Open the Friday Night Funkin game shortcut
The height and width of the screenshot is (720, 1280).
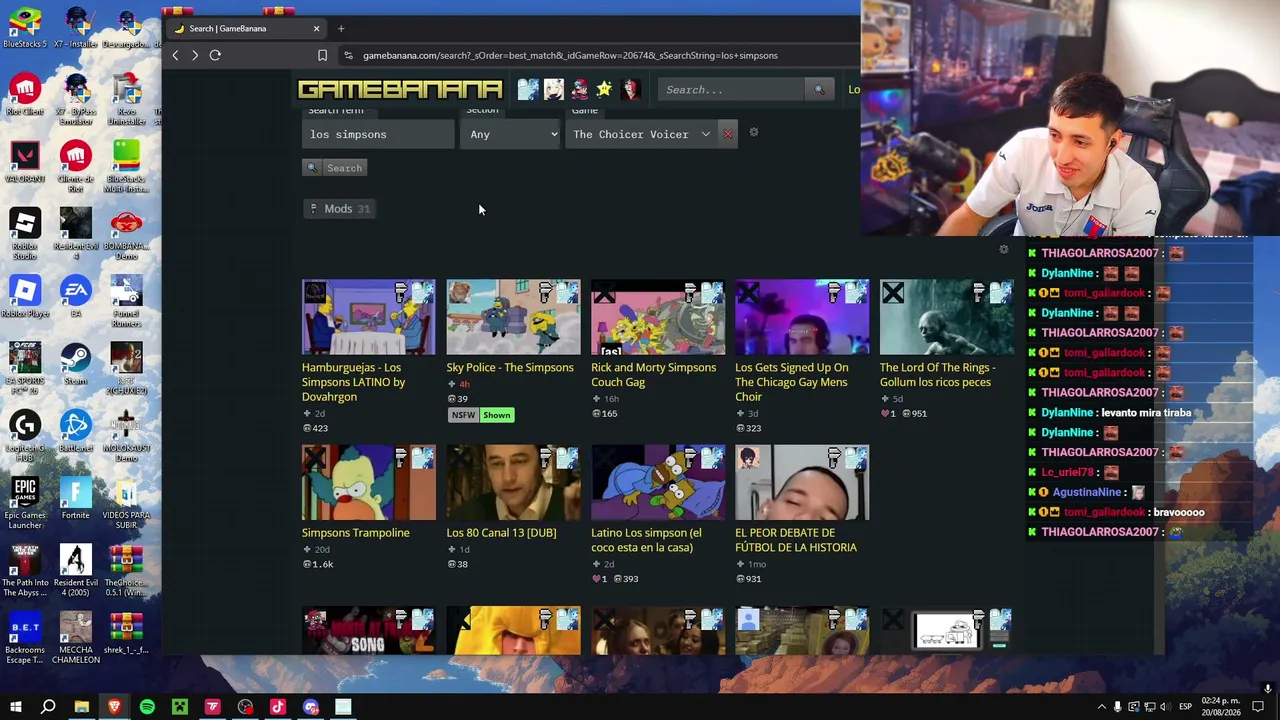579,89
